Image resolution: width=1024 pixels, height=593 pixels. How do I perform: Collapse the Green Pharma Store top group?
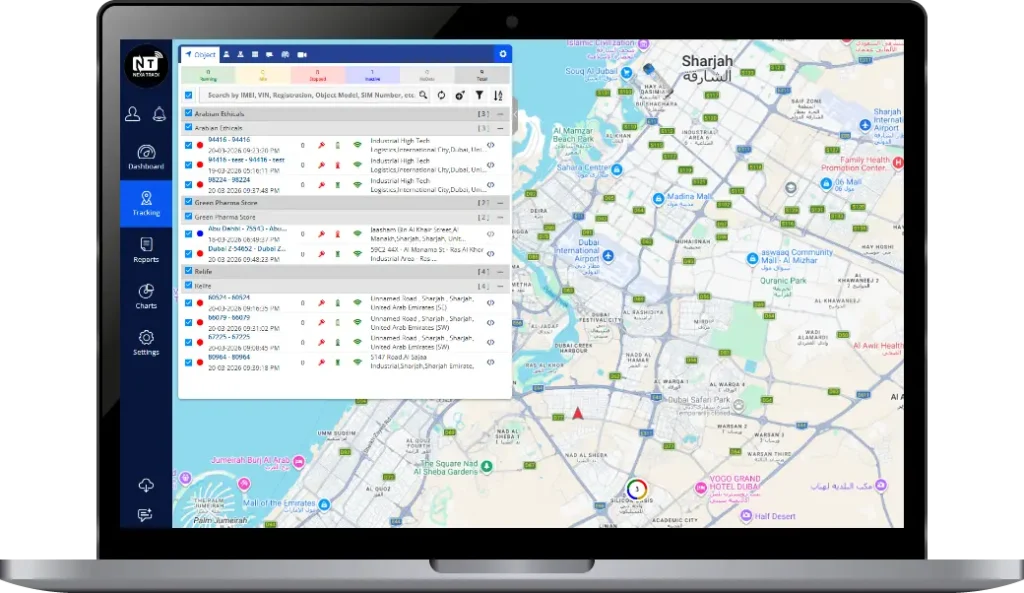(x=500, y=202)
